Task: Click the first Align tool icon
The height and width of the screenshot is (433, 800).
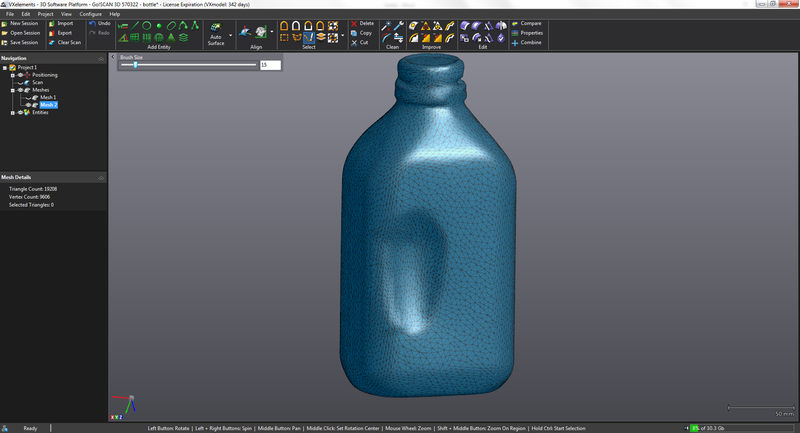Action: (x=245, y=31)
